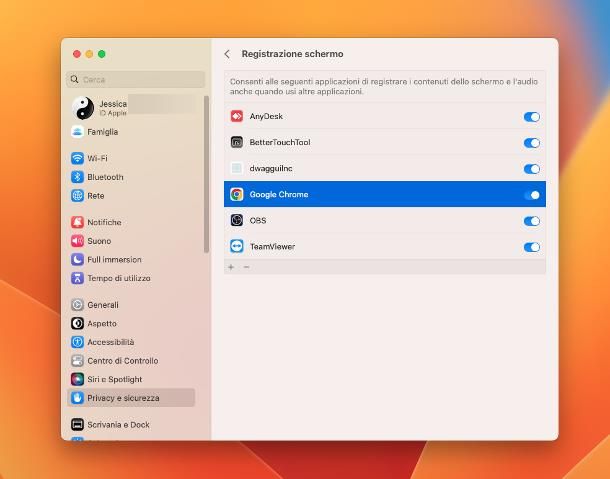Click the Cerca search field
The height and width of the screenshot is (479, 610).
pos(135,79)
